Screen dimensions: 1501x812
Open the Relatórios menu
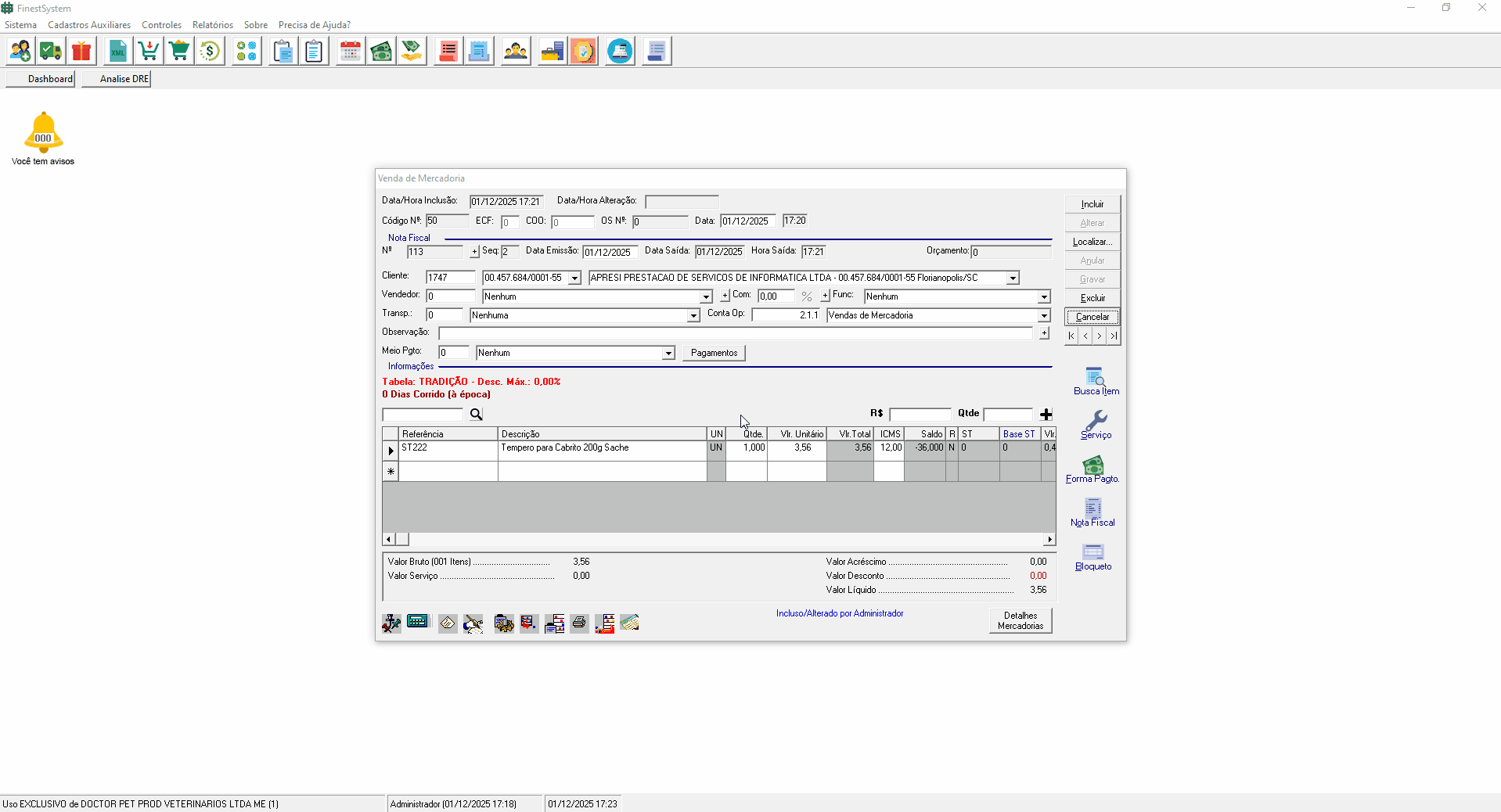pyautogui.click(x=212, y=25)
